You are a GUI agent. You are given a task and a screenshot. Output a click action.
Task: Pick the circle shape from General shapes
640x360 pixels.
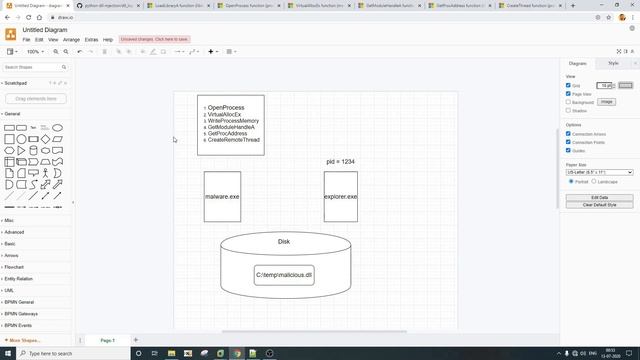21,139
